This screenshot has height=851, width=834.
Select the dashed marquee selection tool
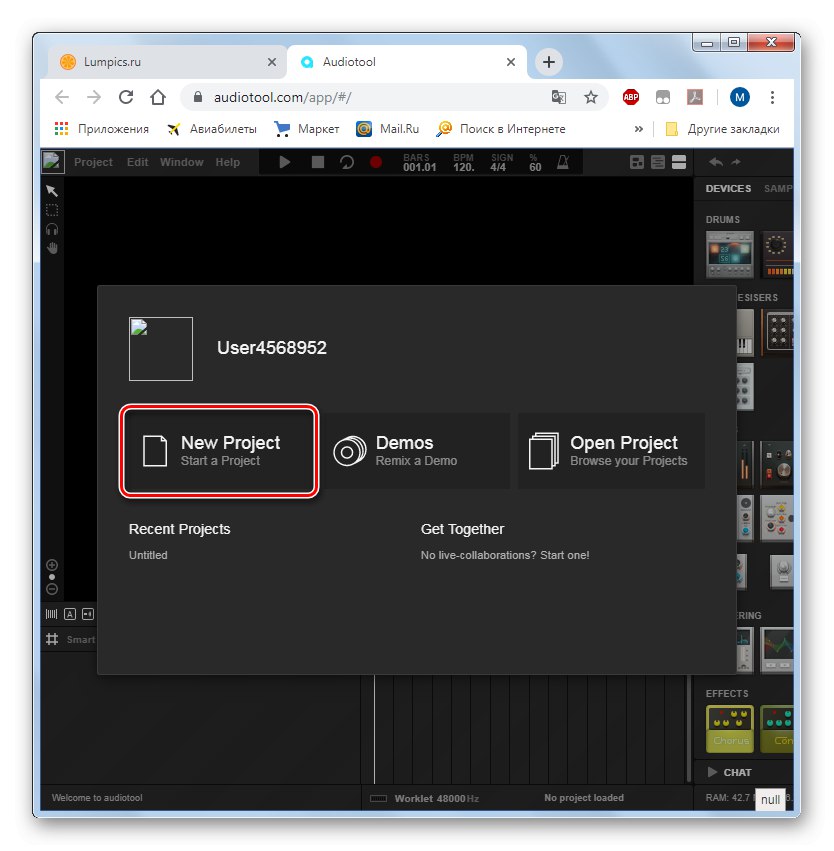click(x=52, y=210)
